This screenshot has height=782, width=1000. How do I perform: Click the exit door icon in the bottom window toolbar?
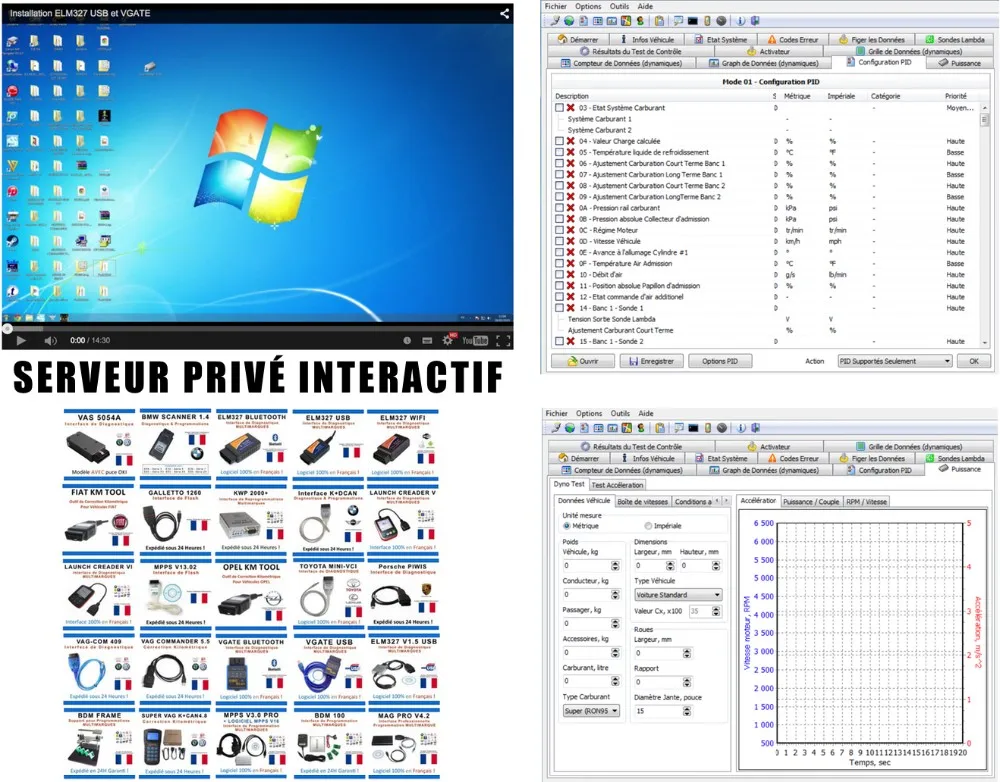[x=755, y=428]
